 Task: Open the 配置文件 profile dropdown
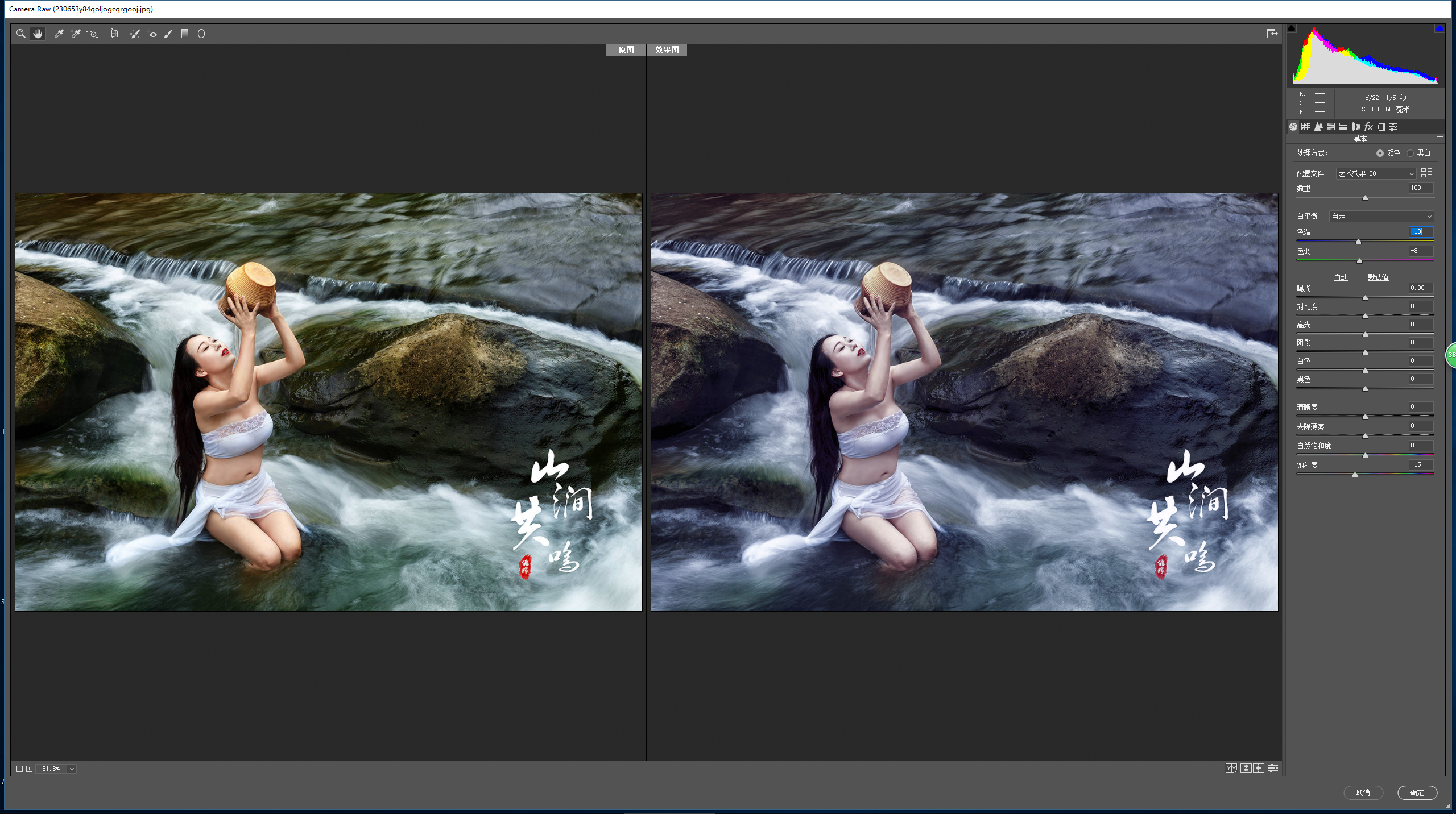click(1375, 173)
